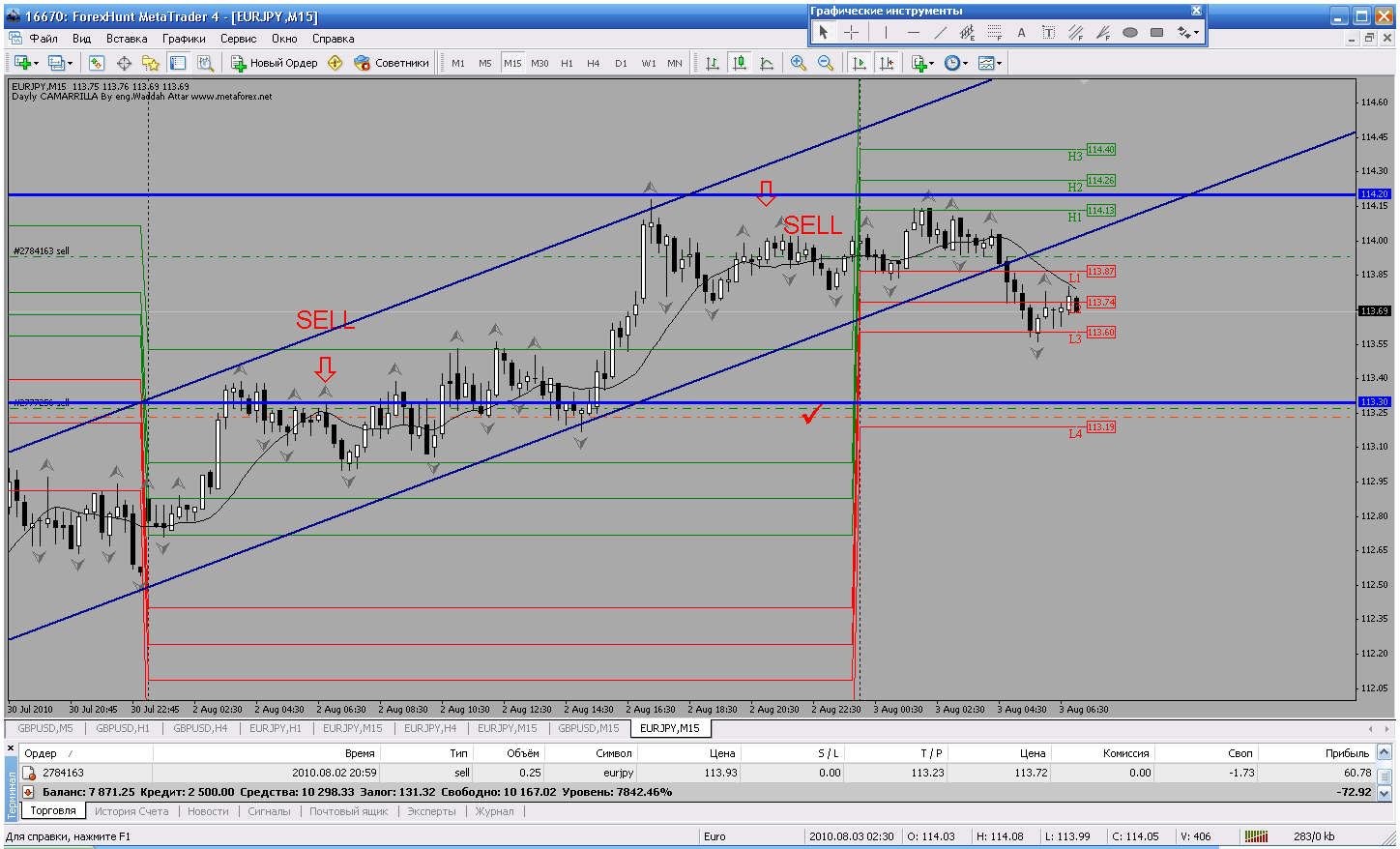Select the Trendline drawing tool
Screen dimensions: 1400x849
[940, 32]
